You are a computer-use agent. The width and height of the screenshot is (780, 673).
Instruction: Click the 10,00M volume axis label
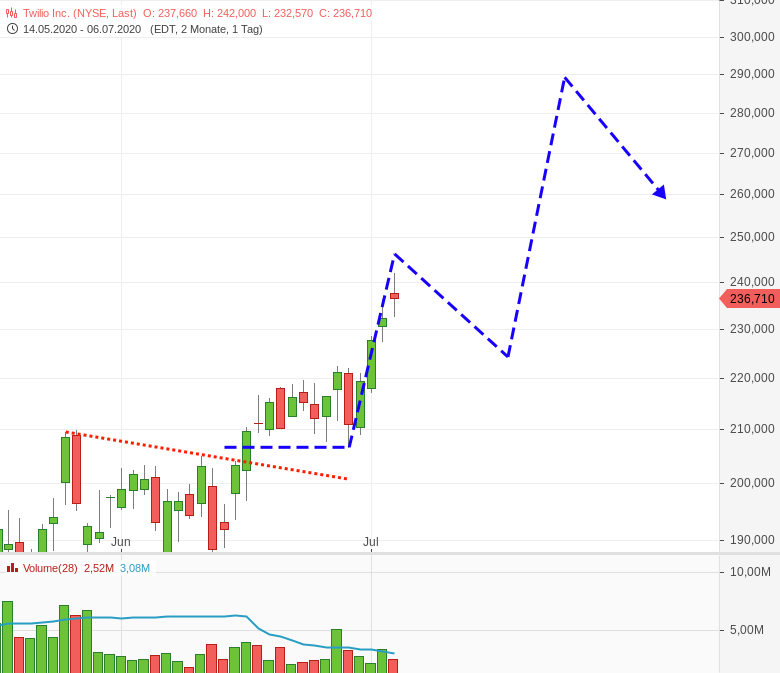click(x=750, y=572)
